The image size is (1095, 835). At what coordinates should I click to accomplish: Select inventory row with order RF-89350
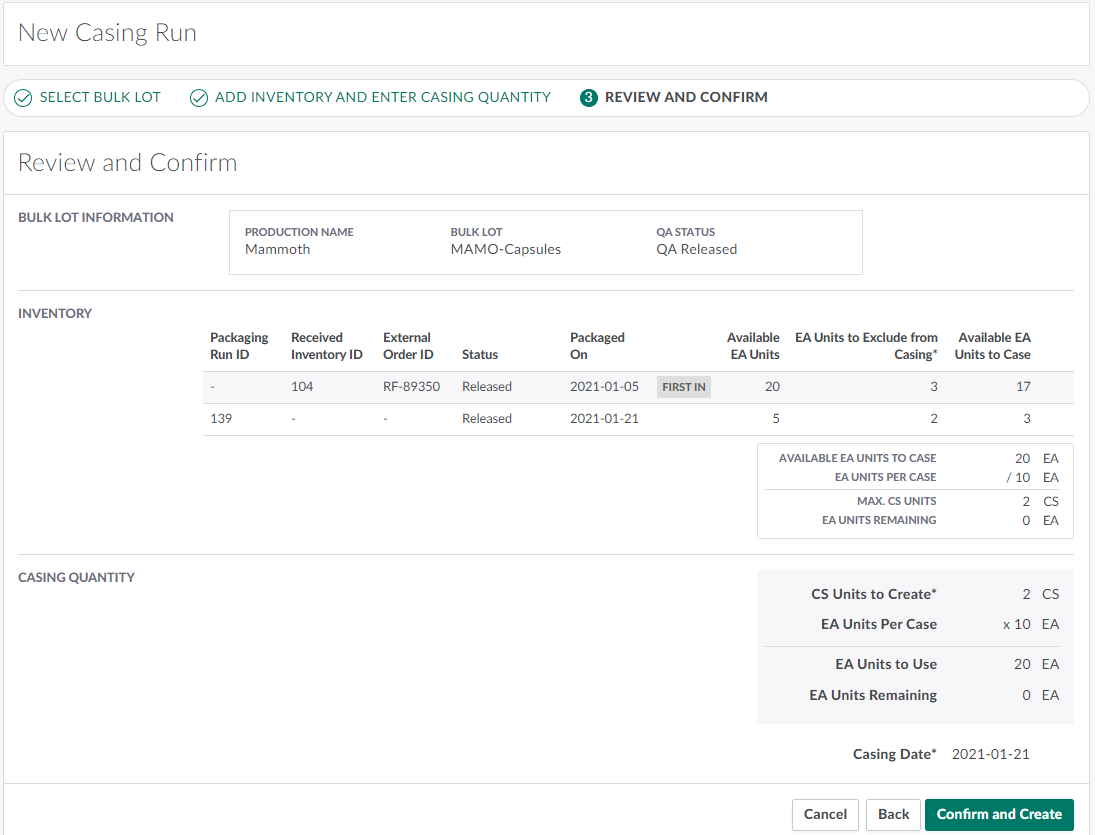(411, 387)
